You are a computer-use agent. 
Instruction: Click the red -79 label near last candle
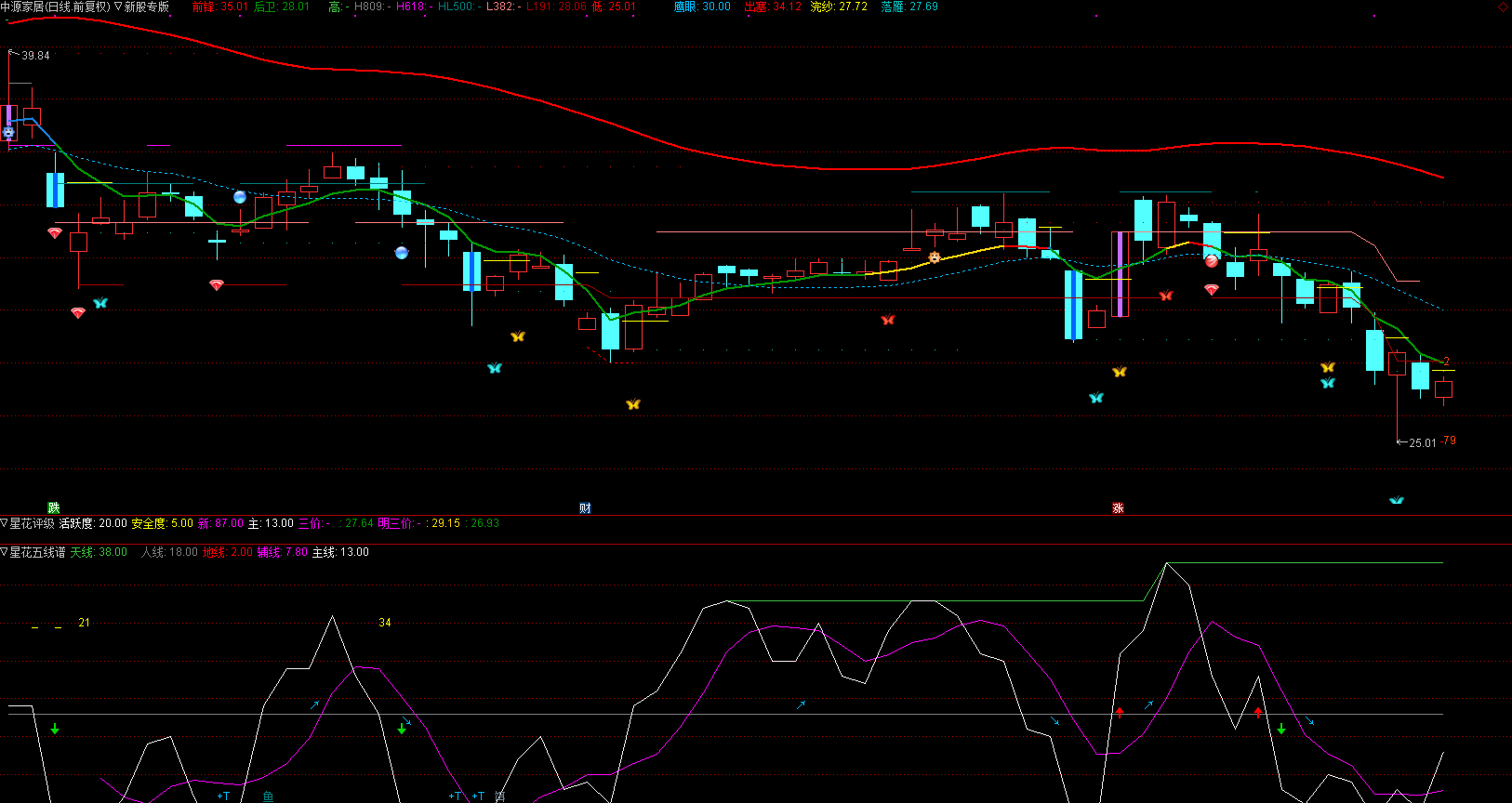[1449, 441]
